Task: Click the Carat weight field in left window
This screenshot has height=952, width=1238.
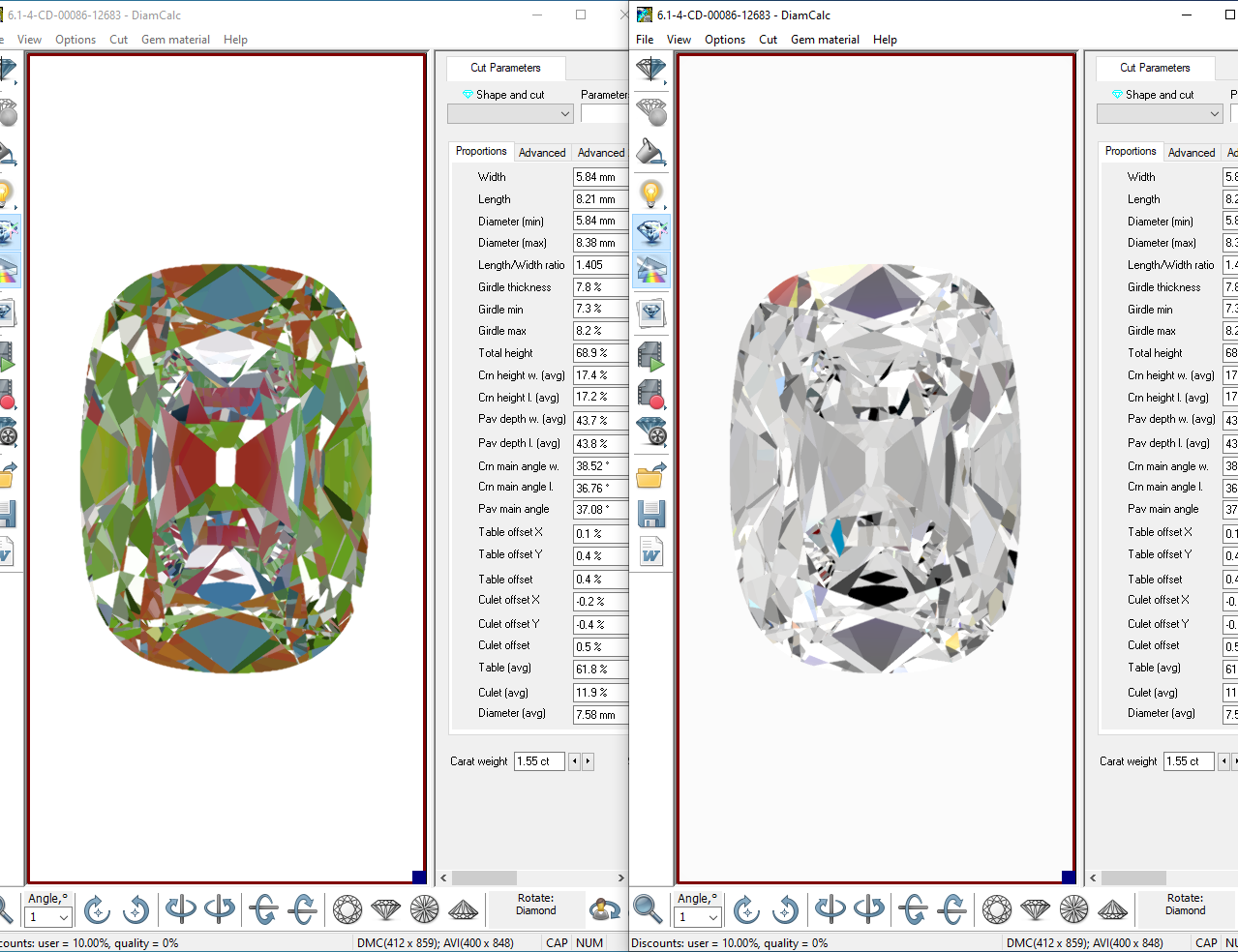Action: [539, 761]
